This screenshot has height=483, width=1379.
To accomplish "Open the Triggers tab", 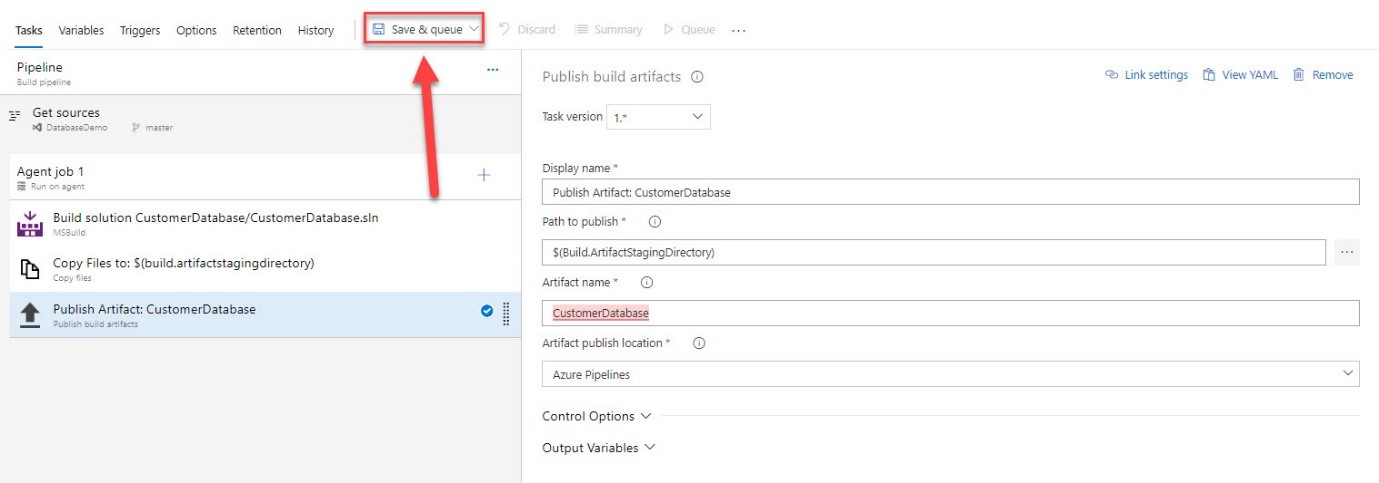I will (x=140, y=30).
